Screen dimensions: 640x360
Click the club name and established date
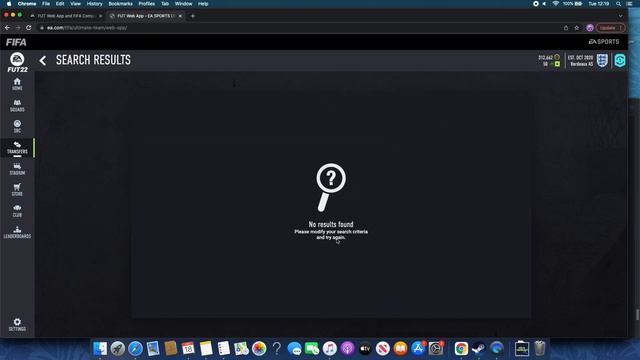(580, 61)
